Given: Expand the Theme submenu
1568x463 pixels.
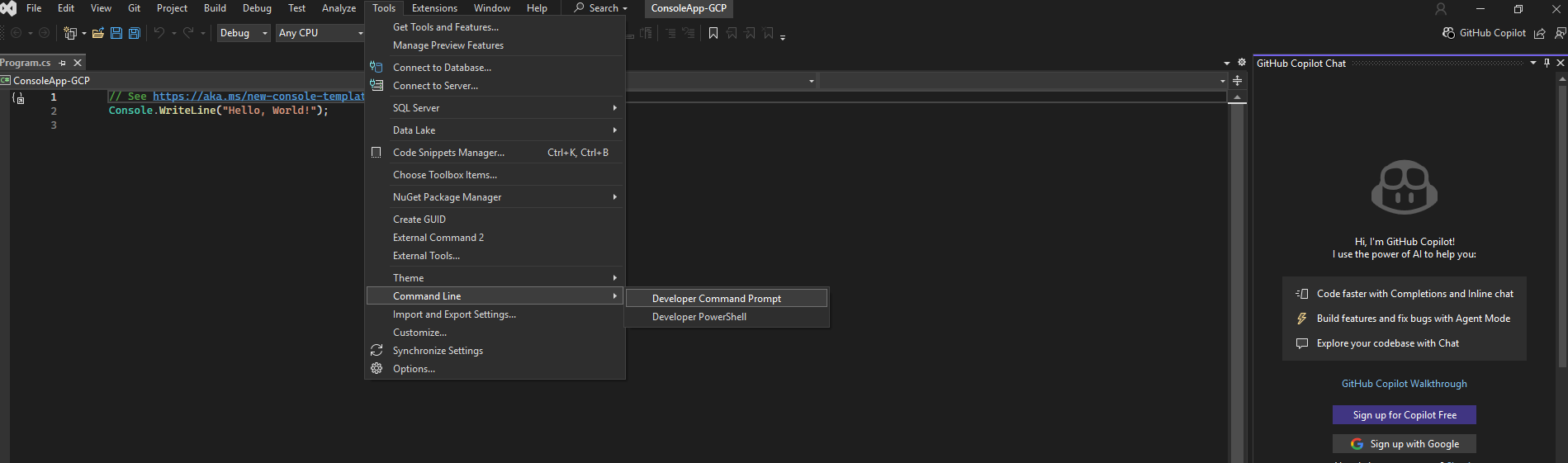Looking at the screenshot, I should point(495,278).
